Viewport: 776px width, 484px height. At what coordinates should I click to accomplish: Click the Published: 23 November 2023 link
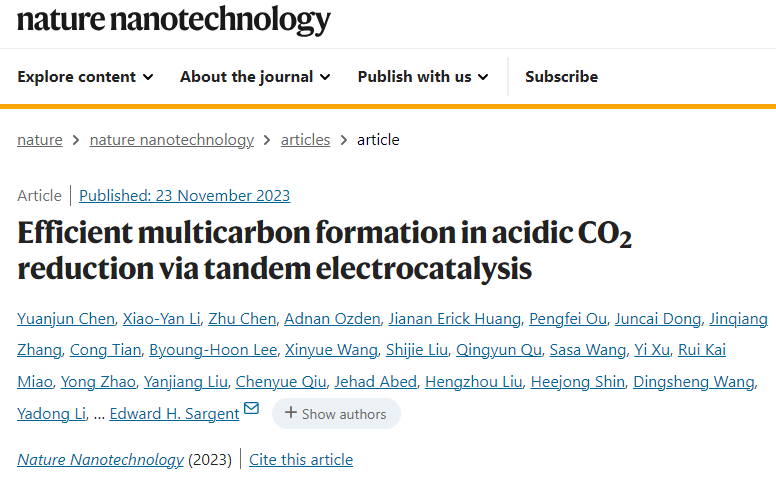(185, 196)
